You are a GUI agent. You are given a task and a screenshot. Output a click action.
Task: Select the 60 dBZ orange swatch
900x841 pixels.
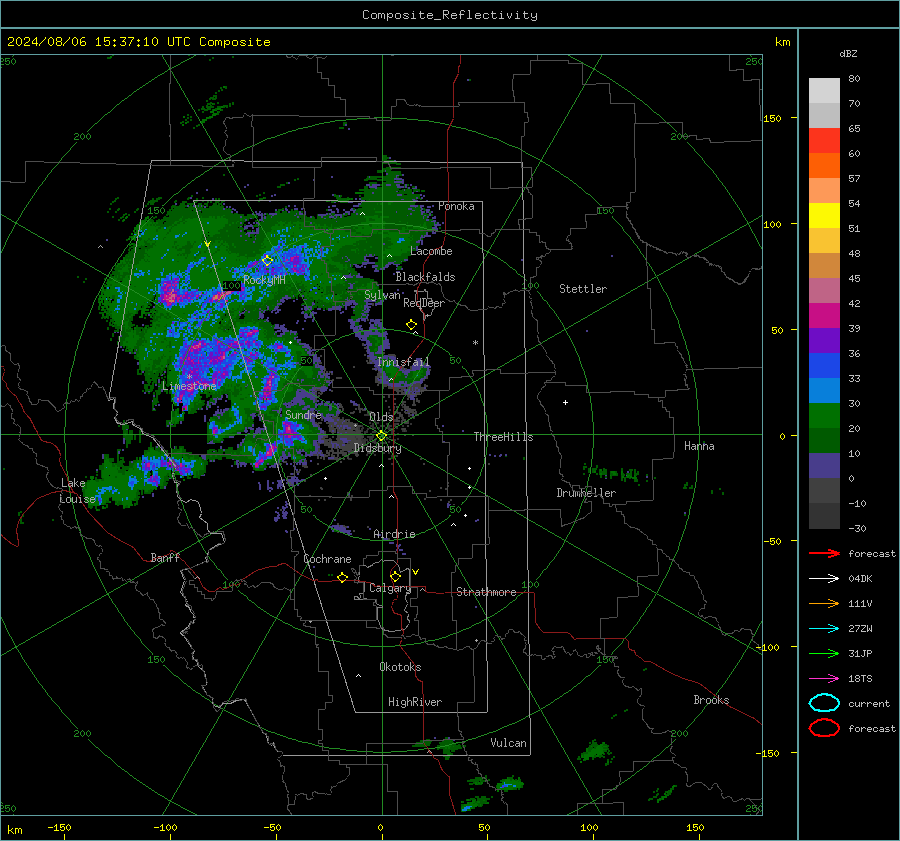pyautogui.click(x=824, y=165)
